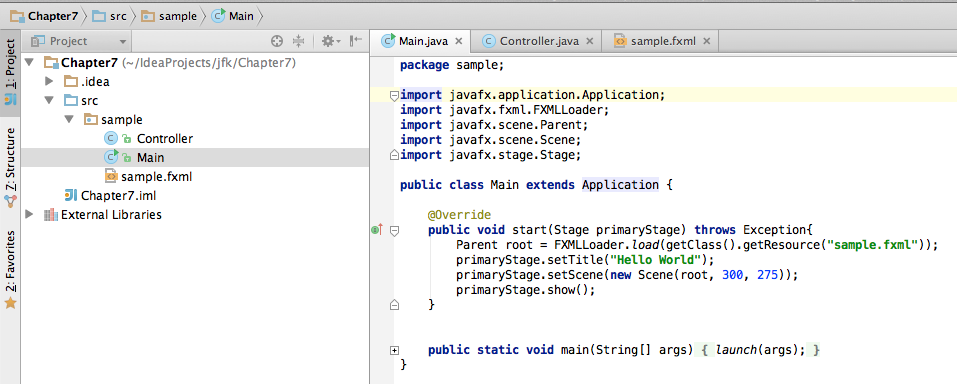
Task: Collapse the imports block fold marker
Action: pyautogui.click(x=394, y=95)
